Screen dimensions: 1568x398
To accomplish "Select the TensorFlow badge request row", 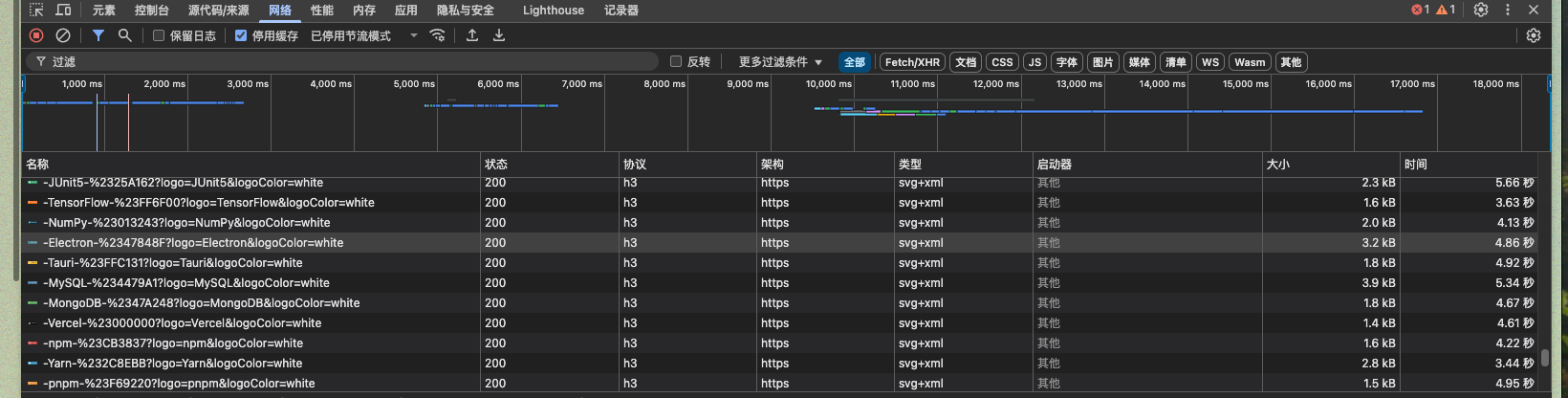I will 780,203.
